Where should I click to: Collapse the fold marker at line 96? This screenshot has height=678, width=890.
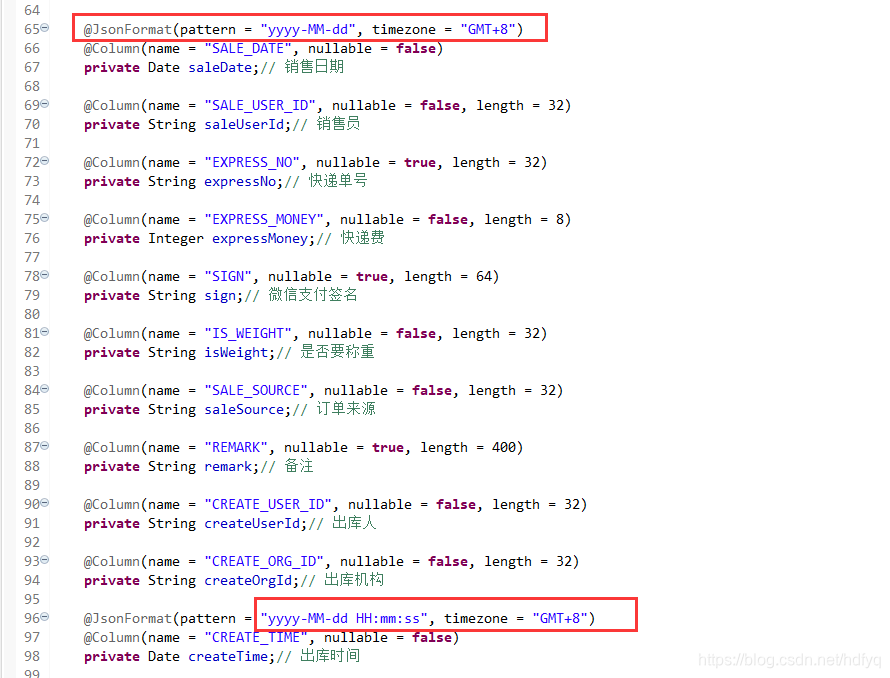point(45,617)
